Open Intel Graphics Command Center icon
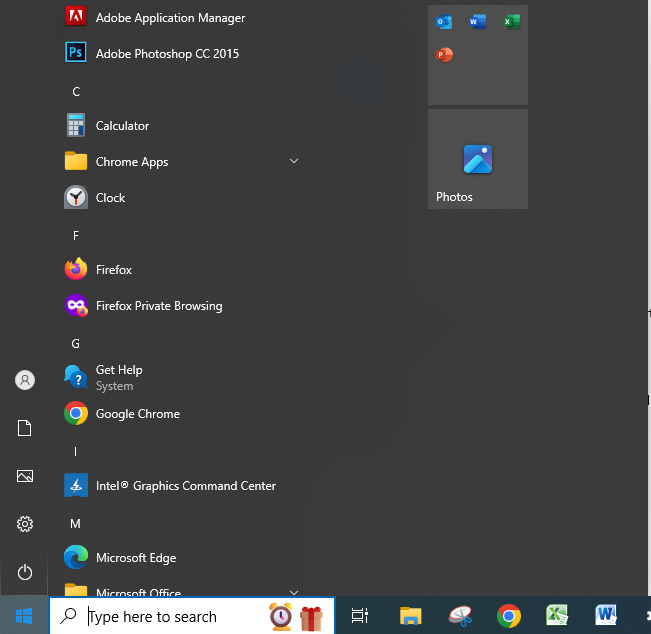The width and height of the screenshot is (651, 634). pyautogui.click(x=76, y=485)
